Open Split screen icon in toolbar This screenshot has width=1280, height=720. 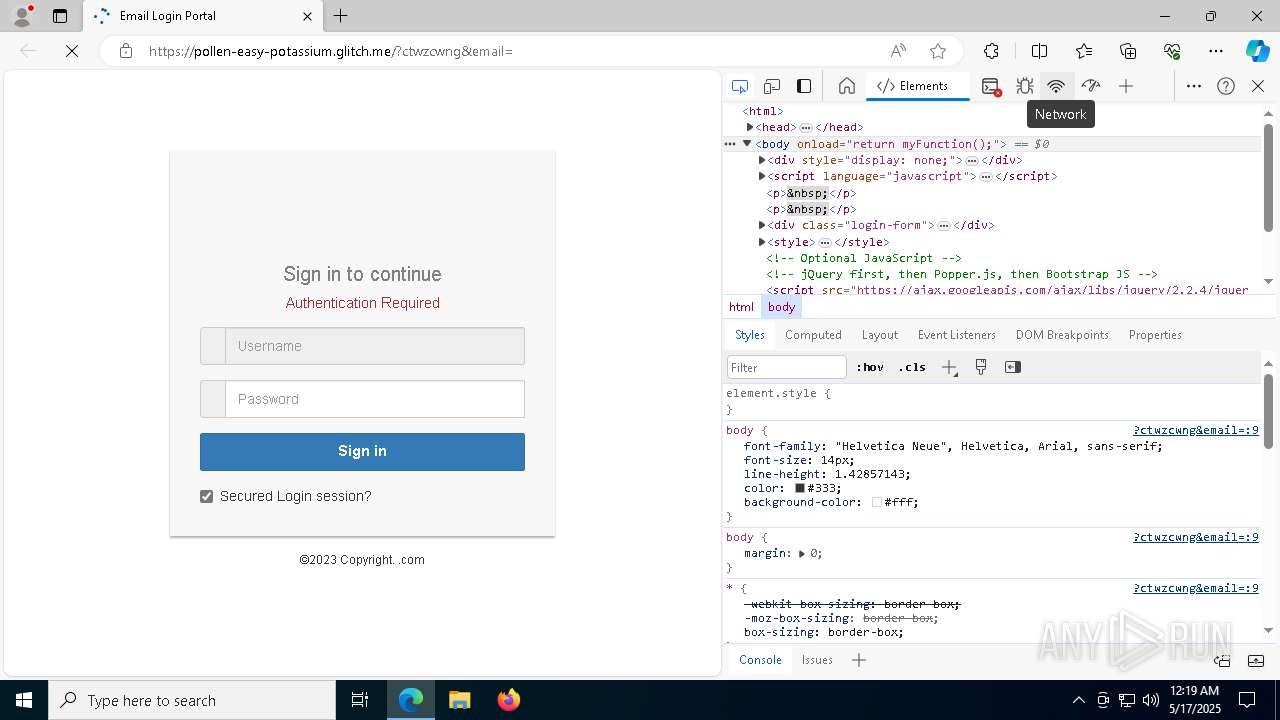(x=1039, y=51)
